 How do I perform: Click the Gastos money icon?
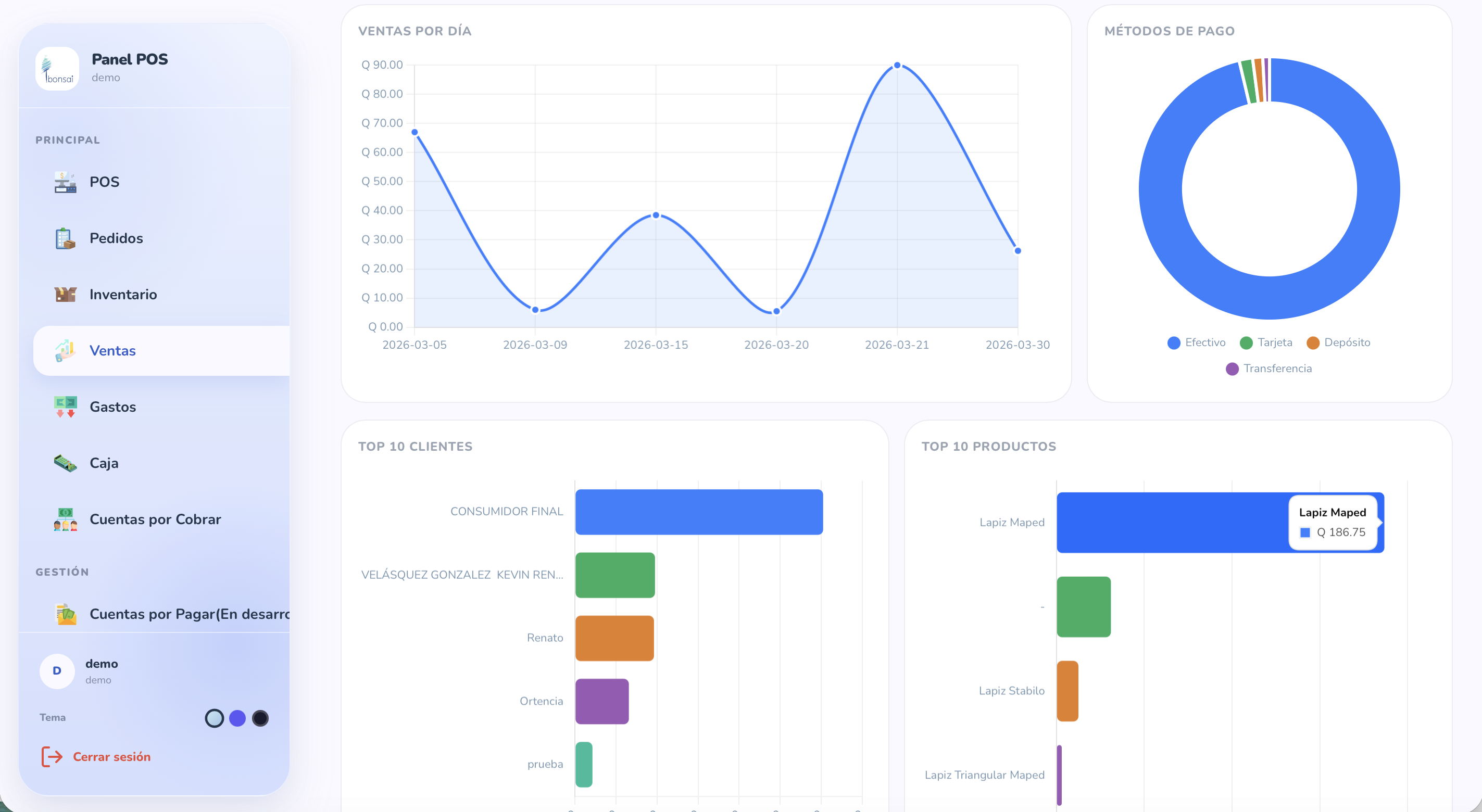[x=65, y=407]
